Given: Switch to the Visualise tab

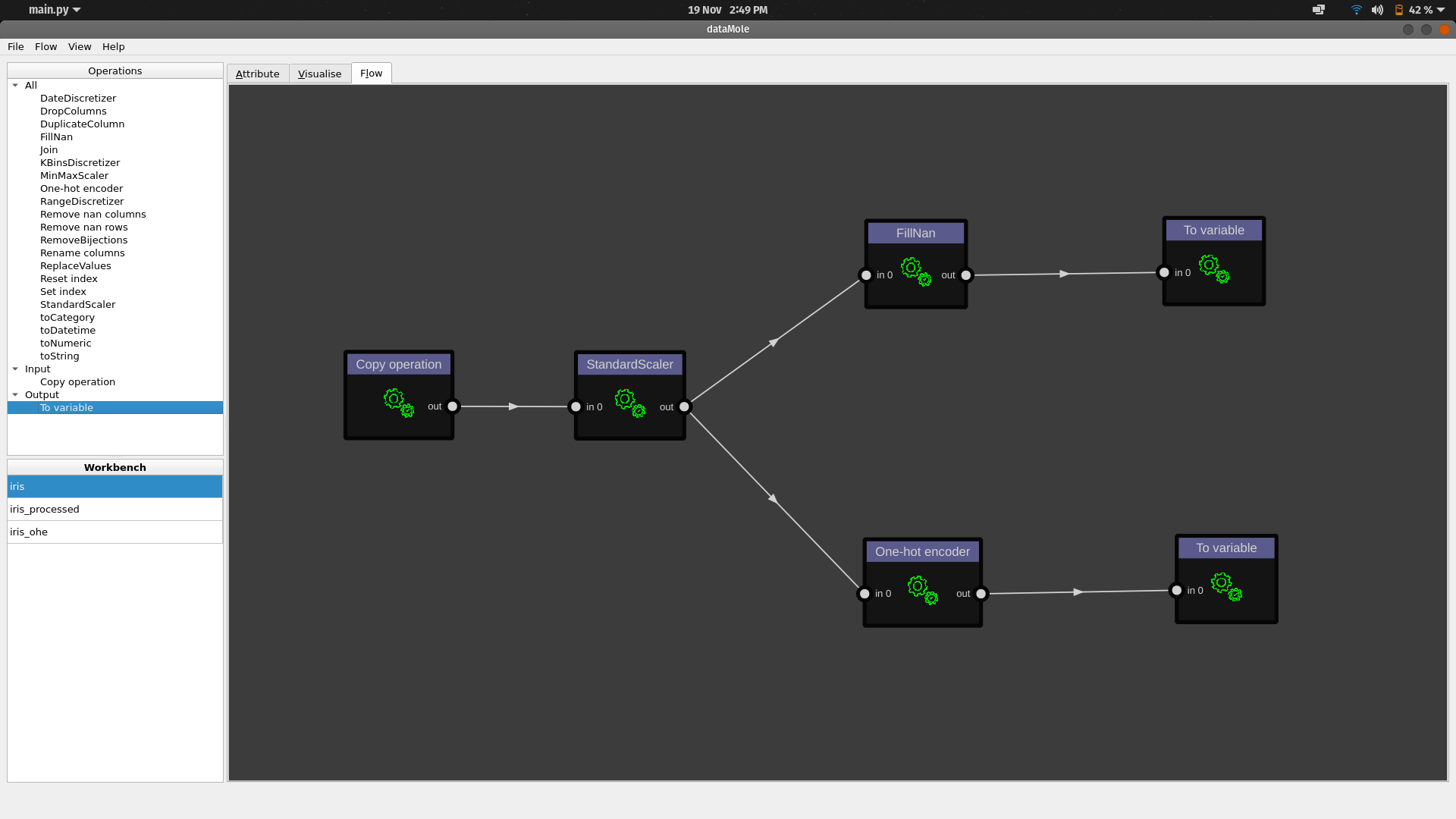Looking at the screenshot, I should (x=319, y=74).
